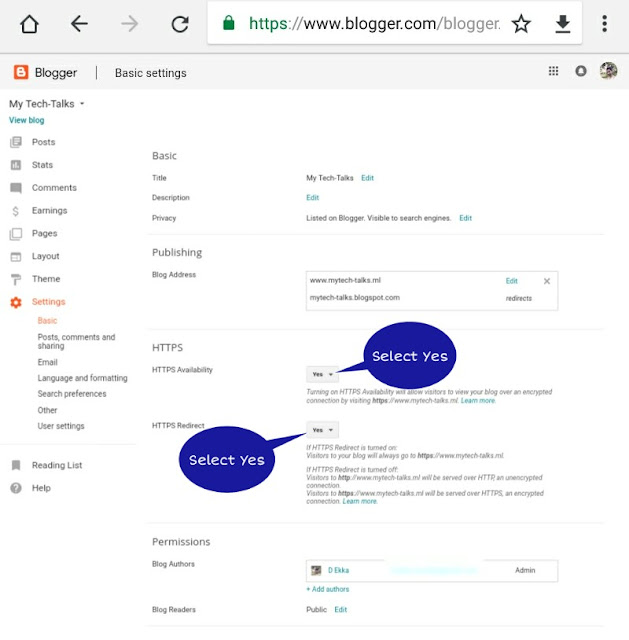Open Stats in the sidebar
The height and width of the screenshot is (640, 629).
point(42,165)
